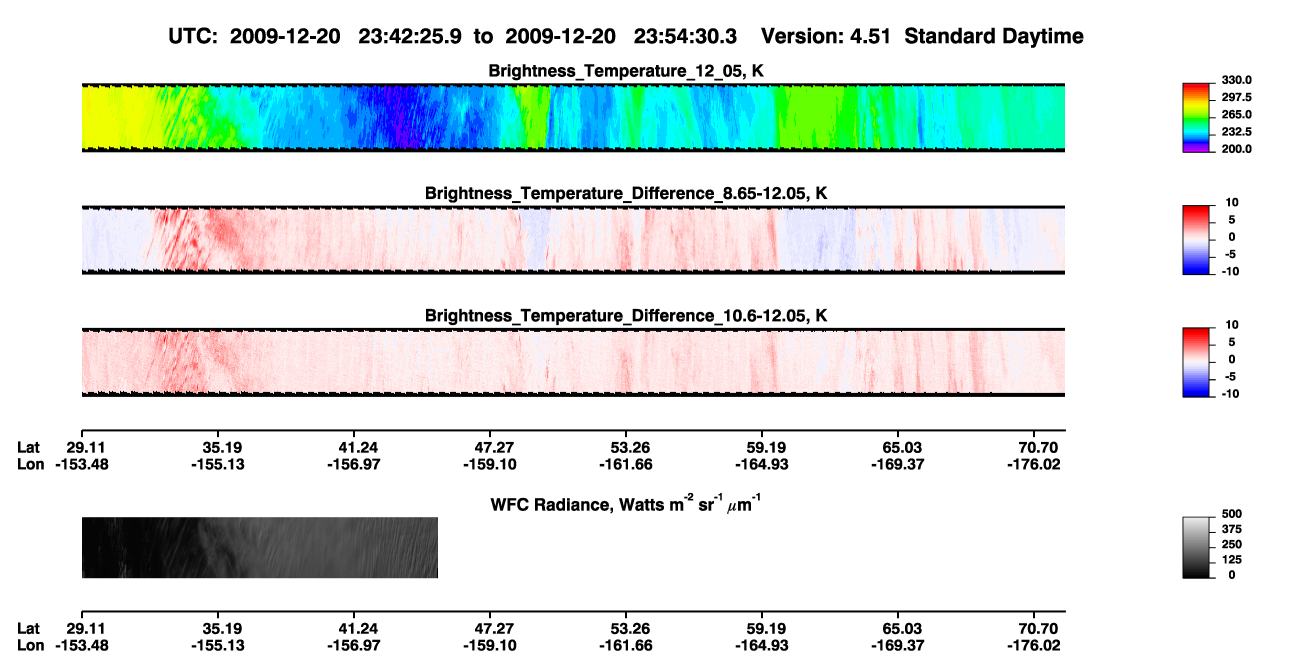Screen dimensions: 1300x667
Task: Click the red-blue color bar beside the 10.6-12.05 panel
Action: (x=1197, y=362)
